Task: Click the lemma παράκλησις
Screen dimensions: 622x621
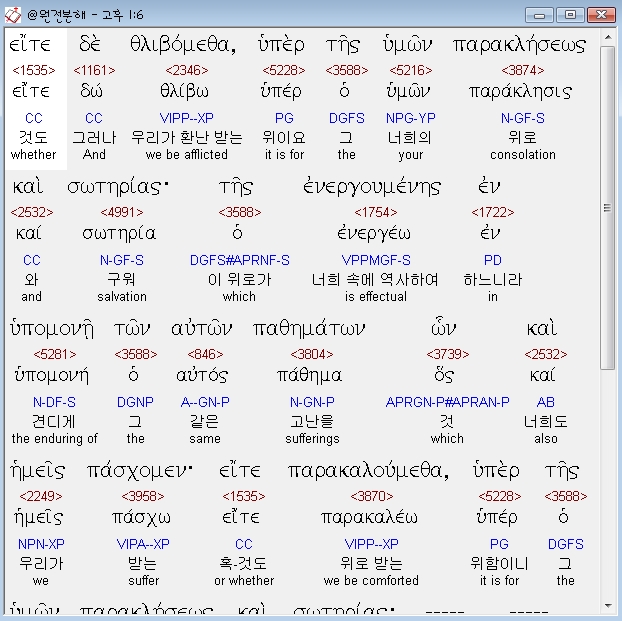Action: point(520,91)
